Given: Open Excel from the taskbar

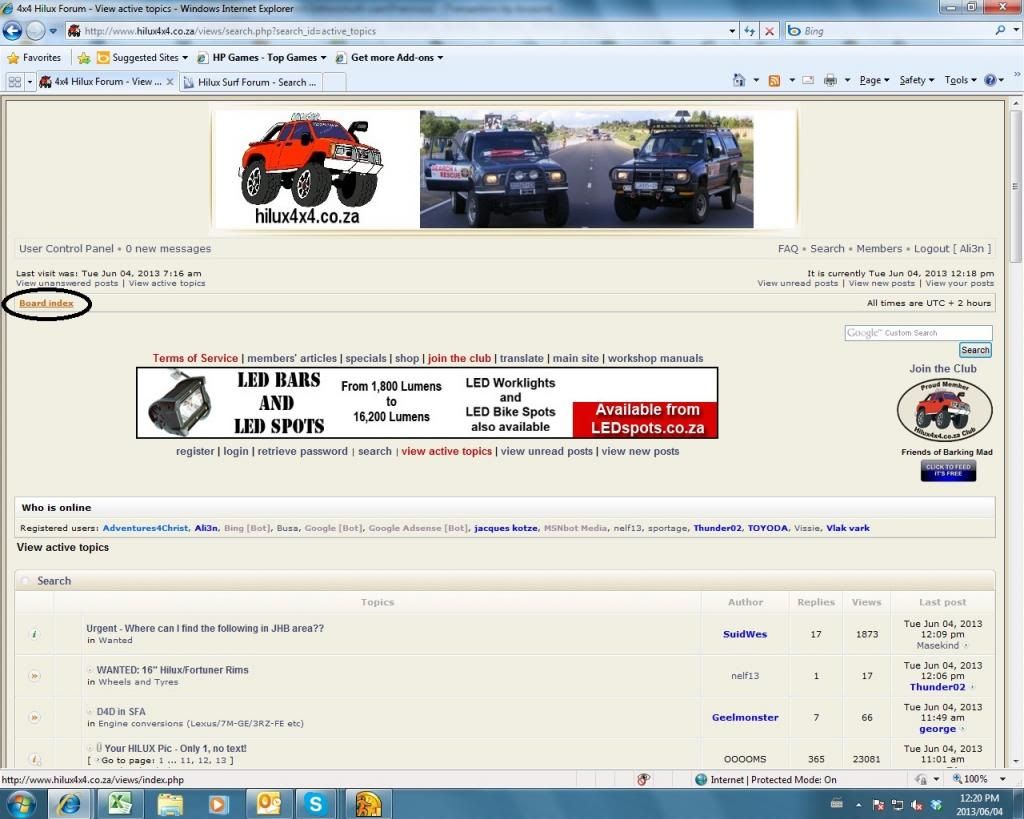Looking at the screenshot, I should pyautogui.click(x=120, y=804).
